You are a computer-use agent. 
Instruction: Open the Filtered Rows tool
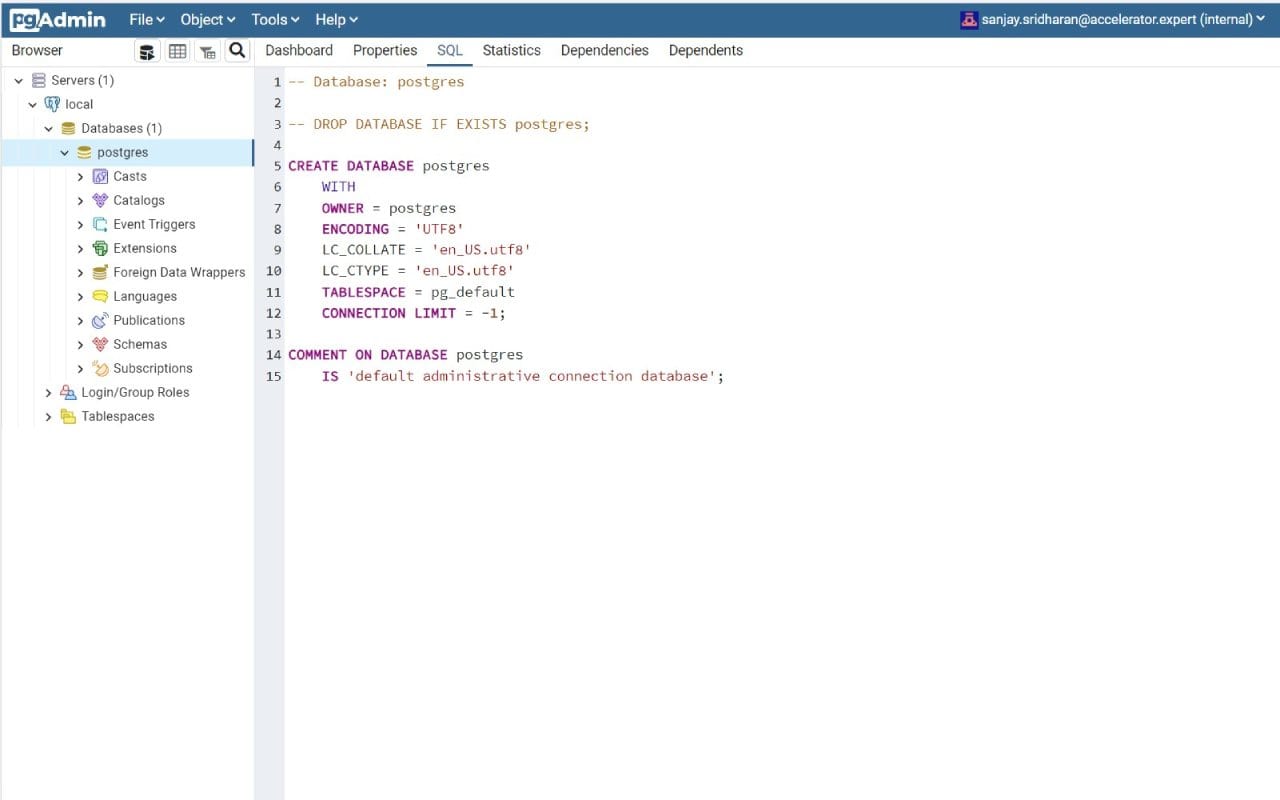(207, 50)
